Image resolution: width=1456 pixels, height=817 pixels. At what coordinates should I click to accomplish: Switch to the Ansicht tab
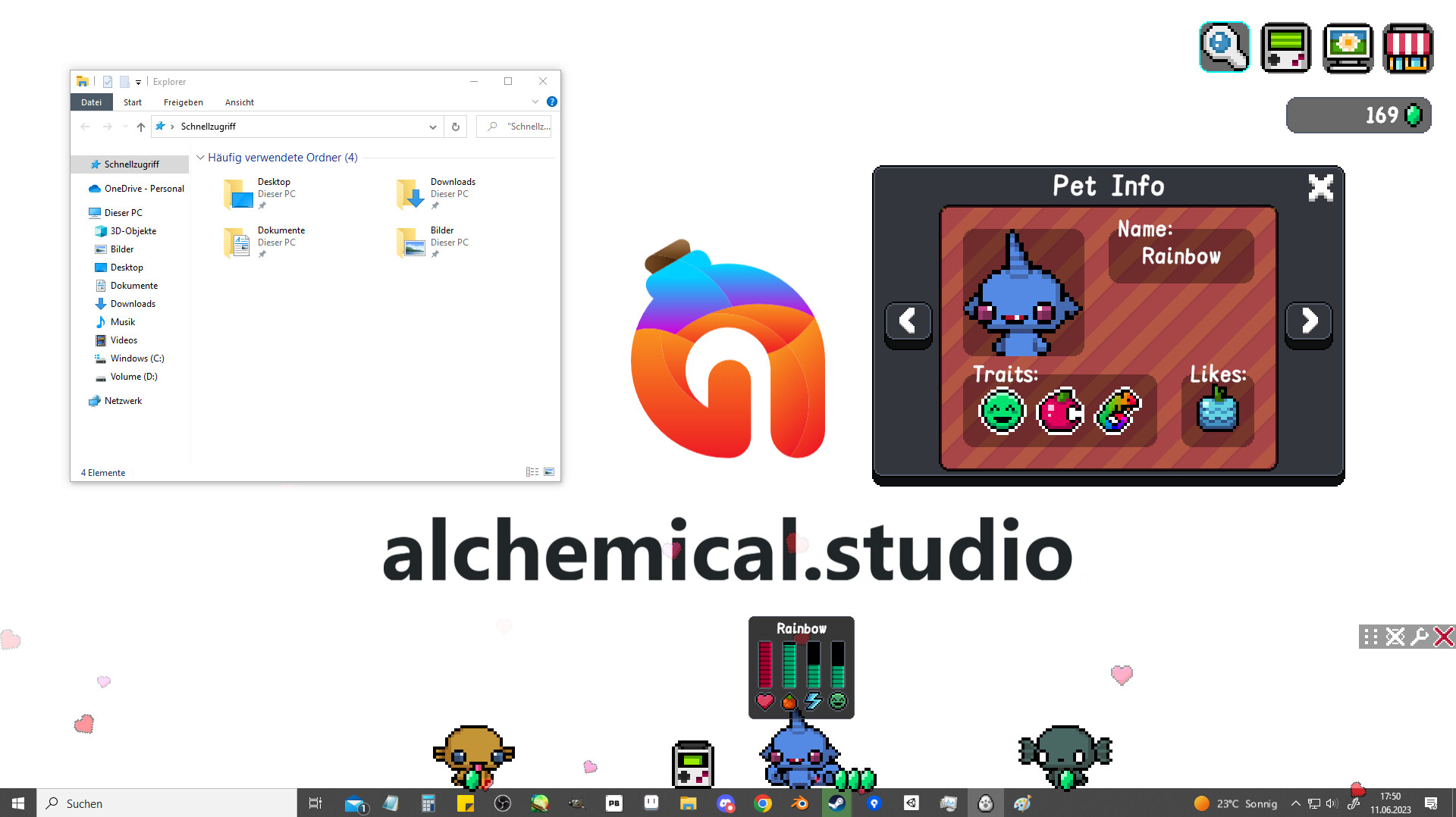239,102
